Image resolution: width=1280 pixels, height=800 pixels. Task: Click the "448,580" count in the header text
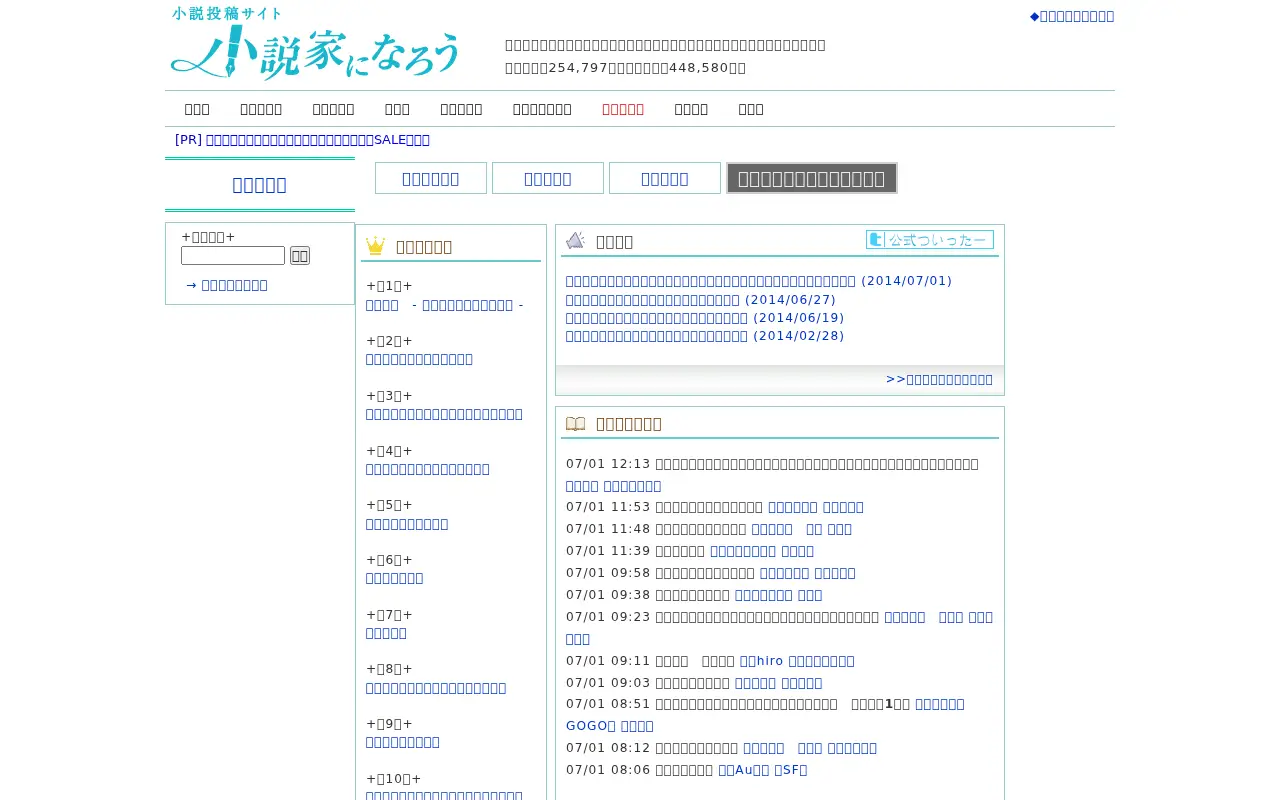tap(699, 68)
